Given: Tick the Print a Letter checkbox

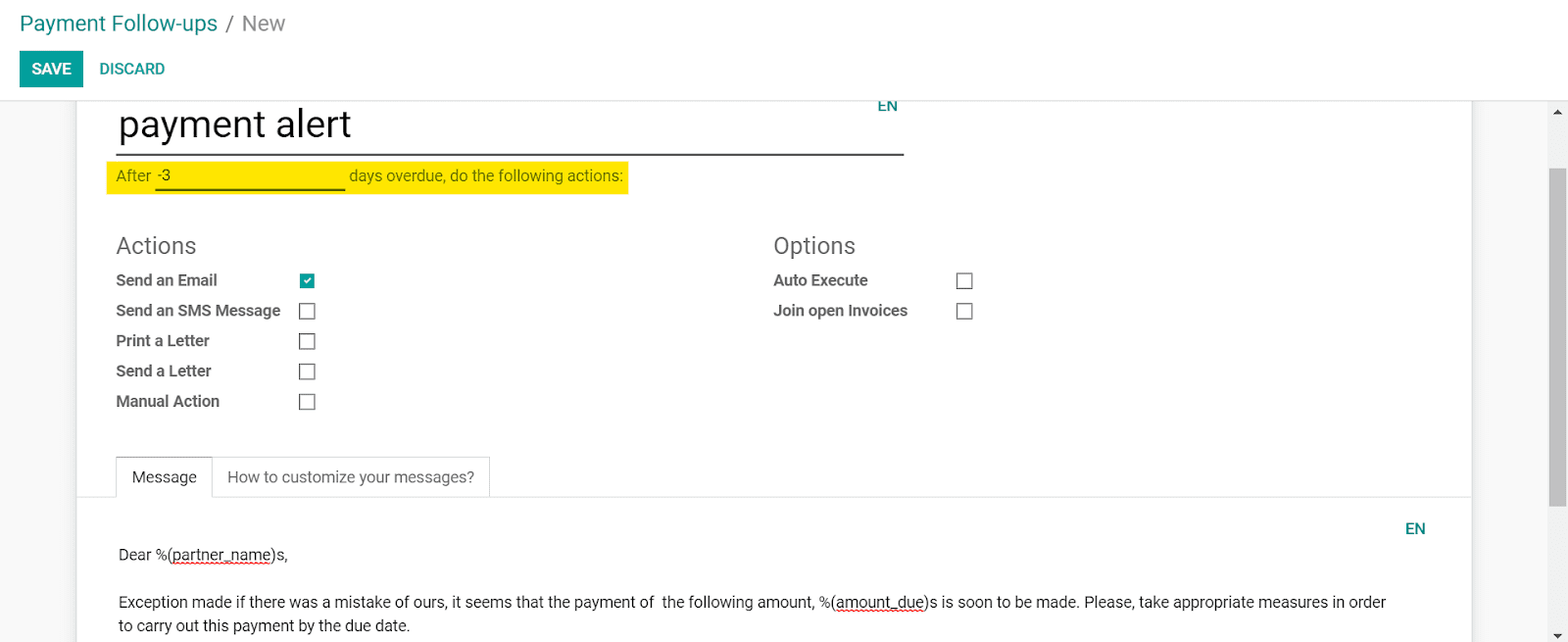Looking at the screenshot, I should 307,341.
